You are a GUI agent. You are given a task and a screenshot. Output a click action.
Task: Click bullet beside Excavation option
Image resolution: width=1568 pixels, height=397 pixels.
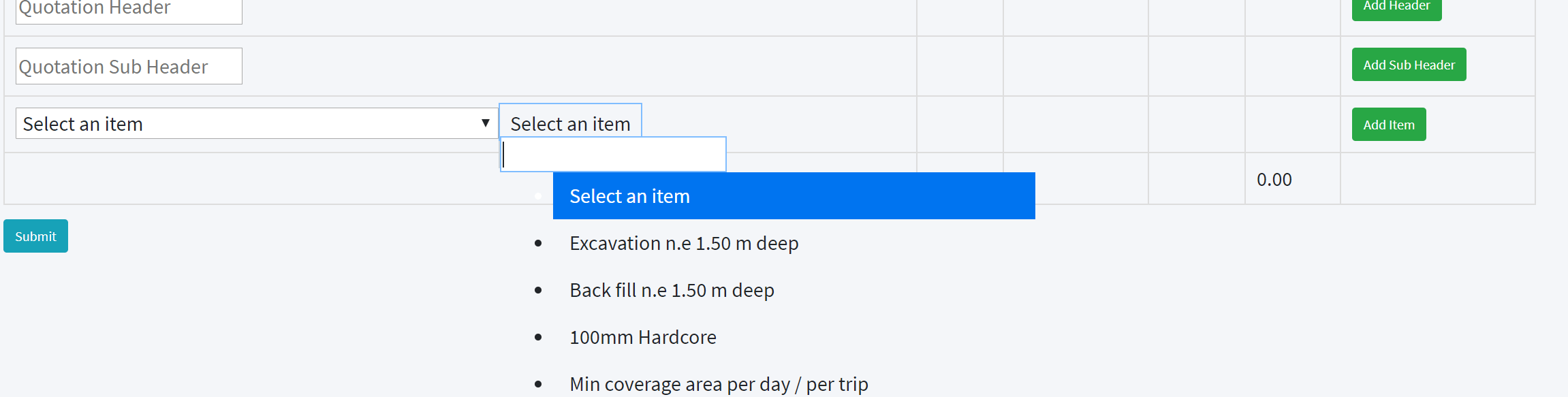(x=538, y=243)
